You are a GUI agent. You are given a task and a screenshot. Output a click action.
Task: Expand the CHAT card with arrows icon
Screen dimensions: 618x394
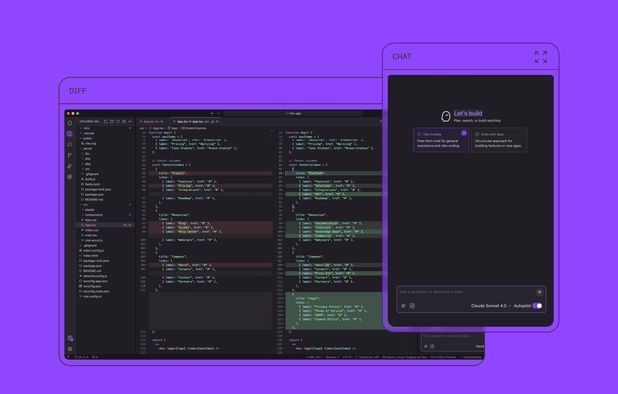541,57
